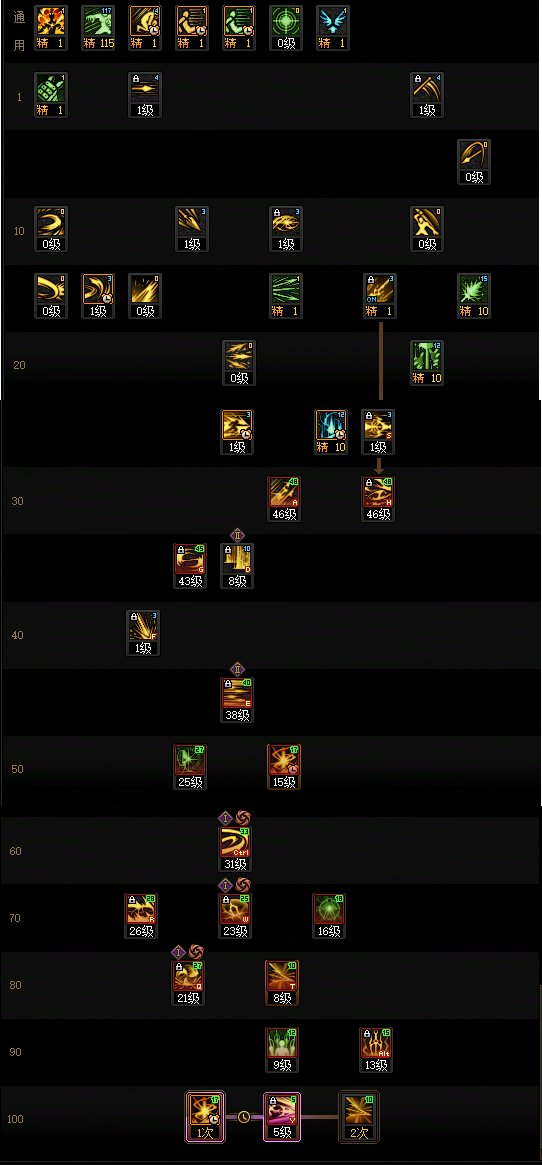The width and height of the screenshot is (542, 1165).
Task: Pick the 21级 skill bound to Q
Action: click(188, 983)
